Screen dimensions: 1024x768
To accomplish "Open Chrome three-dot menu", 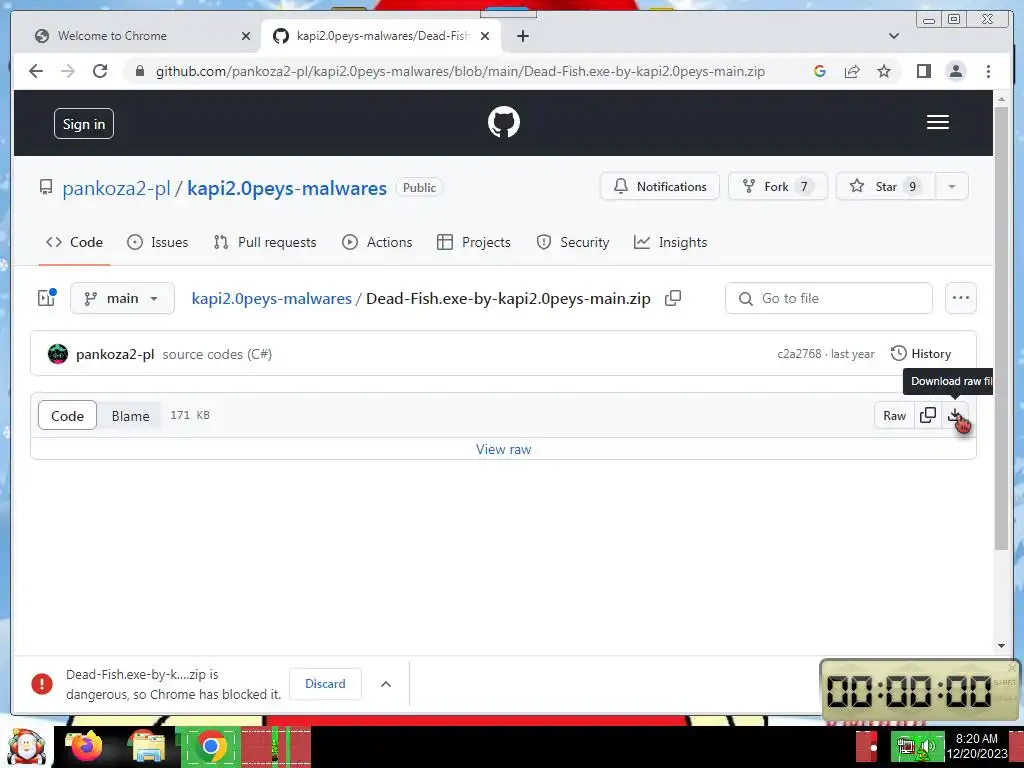I will click(988, 71).
